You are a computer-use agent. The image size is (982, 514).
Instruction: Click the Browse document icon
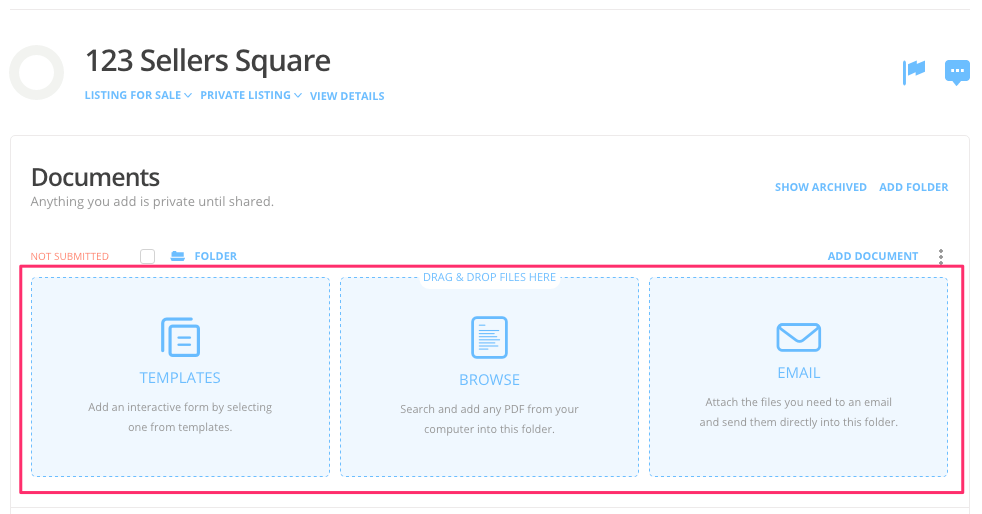(489, 337)
